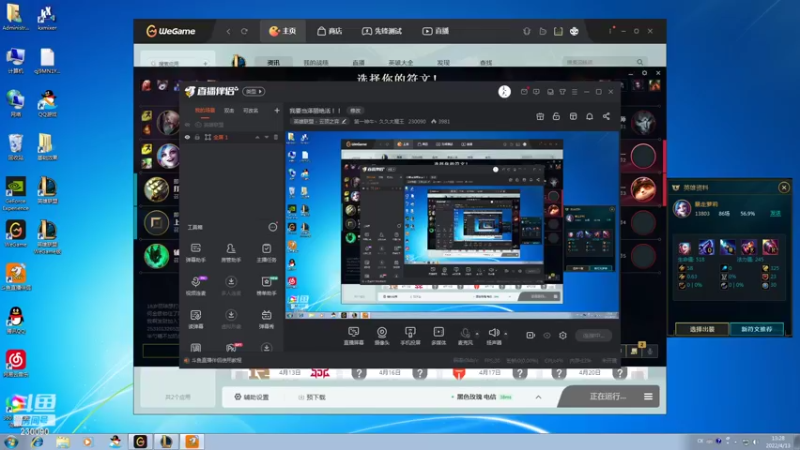Image resolution: width=800 pixels, height=450 pixels.
Task: Open League of Legends taskbar icon
Action: click(166, 442)
